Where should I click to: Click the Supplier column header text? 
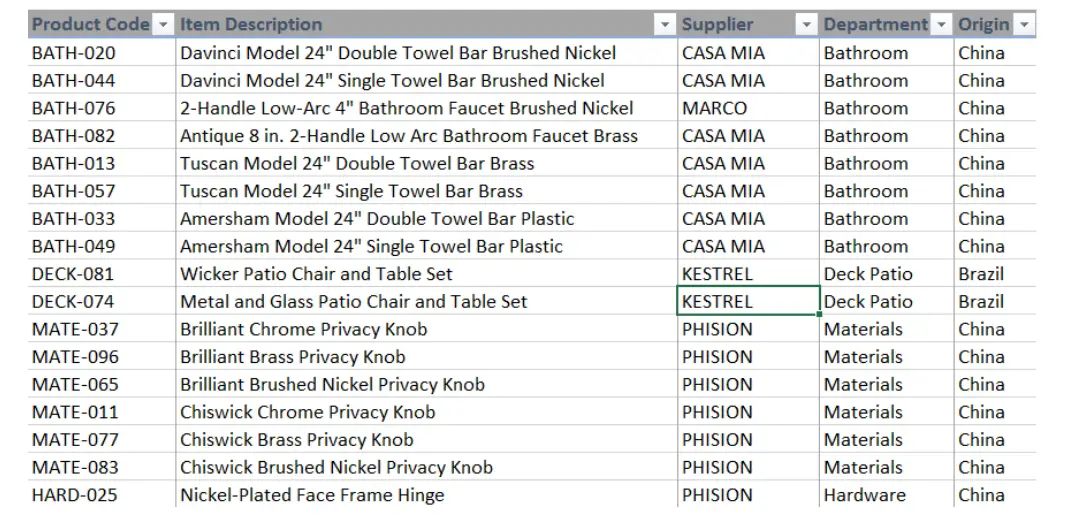coord(717,25)
